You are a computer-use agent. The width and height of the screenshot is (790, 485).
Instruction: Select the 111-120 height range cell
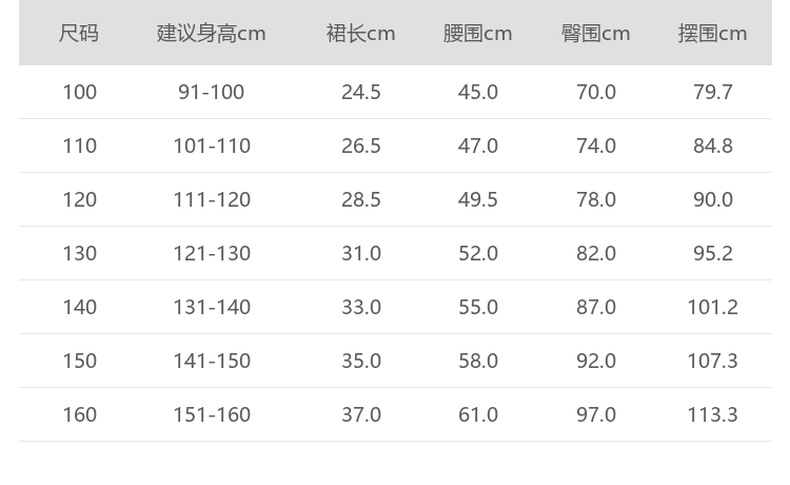(211, 200)
